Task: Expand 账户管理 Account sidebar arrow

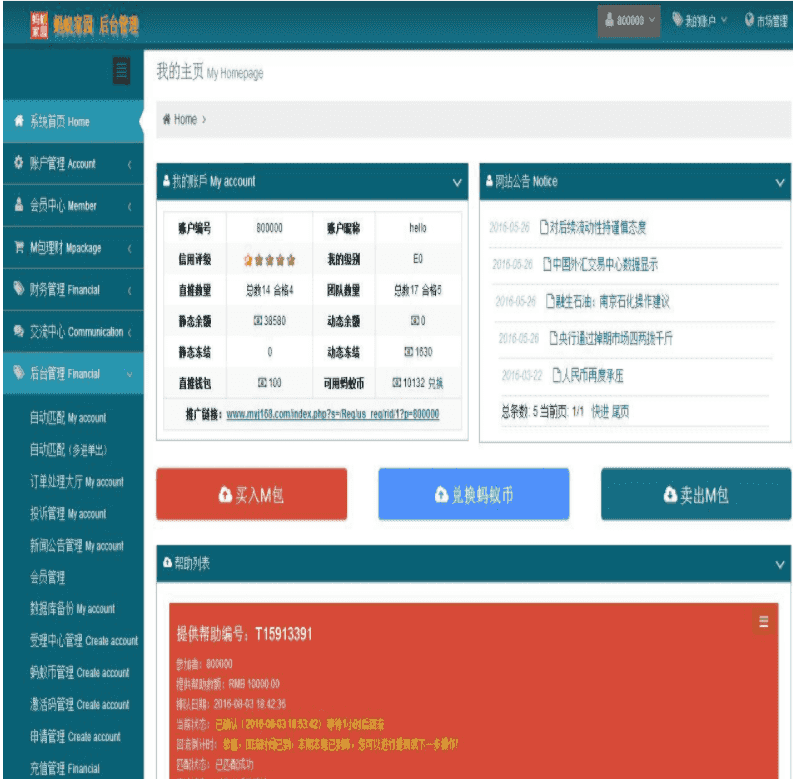Action: click(x=129, y=164)
